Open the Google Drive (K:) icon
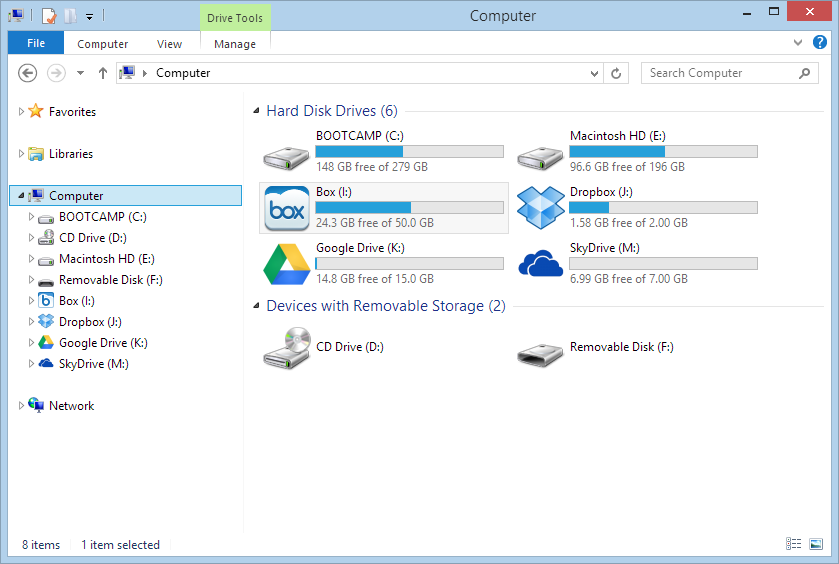Viewport: 839px width, 564px height. pyautogui.click(x=287, y=264)
